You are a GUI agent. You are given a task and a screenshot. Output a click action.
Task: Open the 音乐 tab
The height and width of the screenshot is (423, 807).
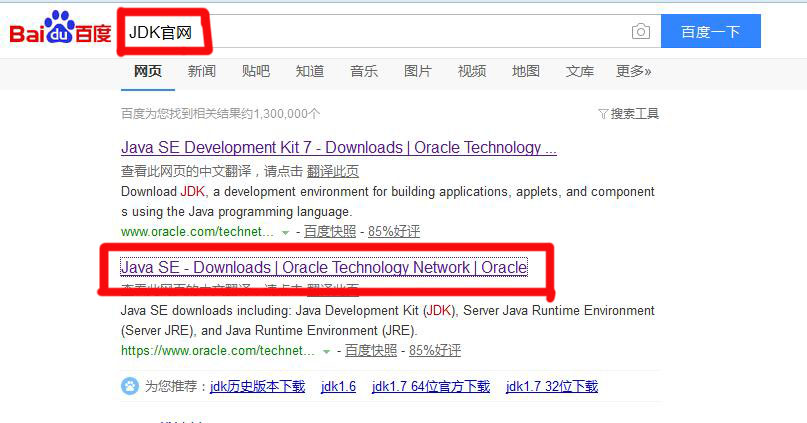click(x=364, y=71)
